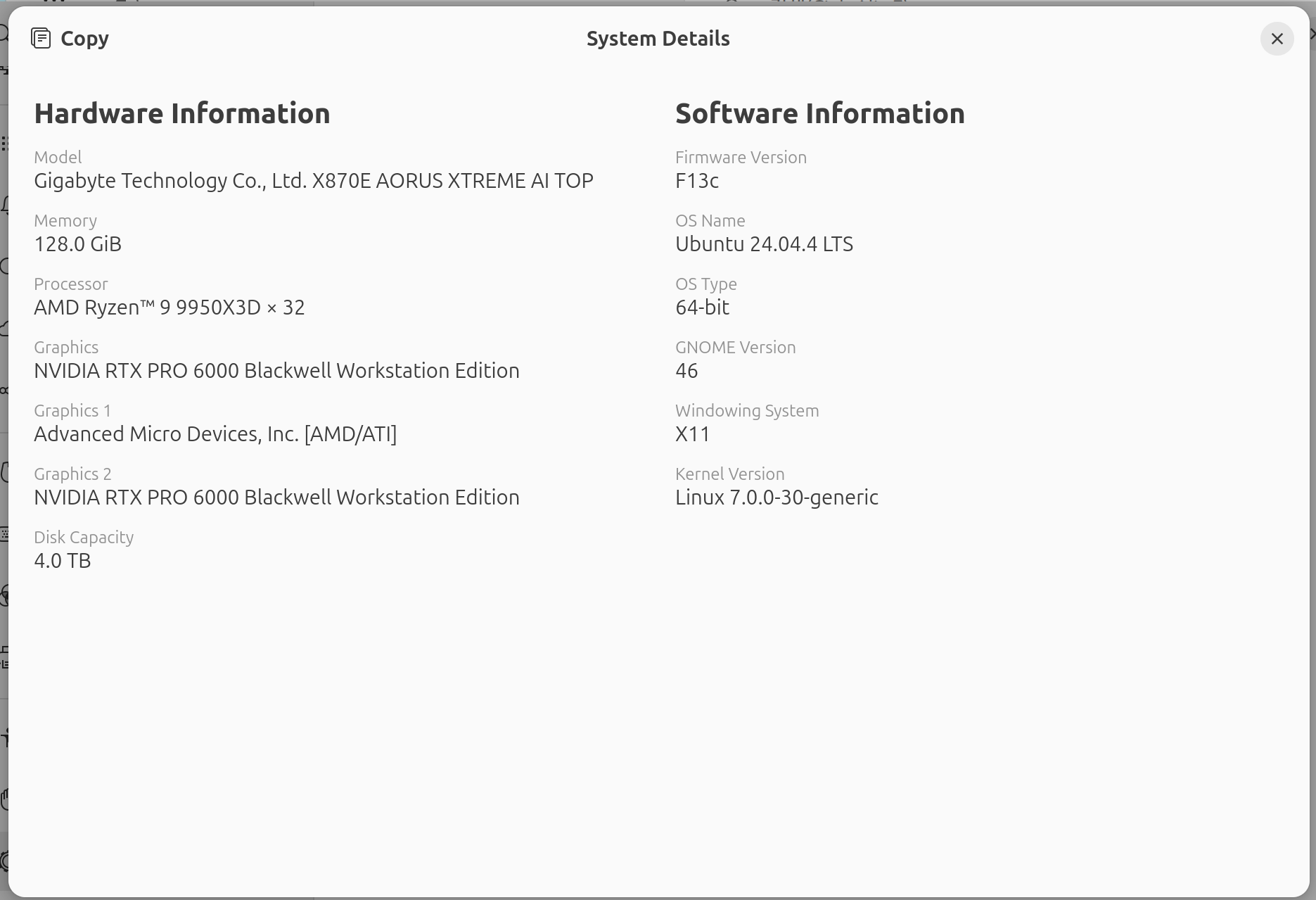Select the "64-bit" OS type value

pos(702,308)
